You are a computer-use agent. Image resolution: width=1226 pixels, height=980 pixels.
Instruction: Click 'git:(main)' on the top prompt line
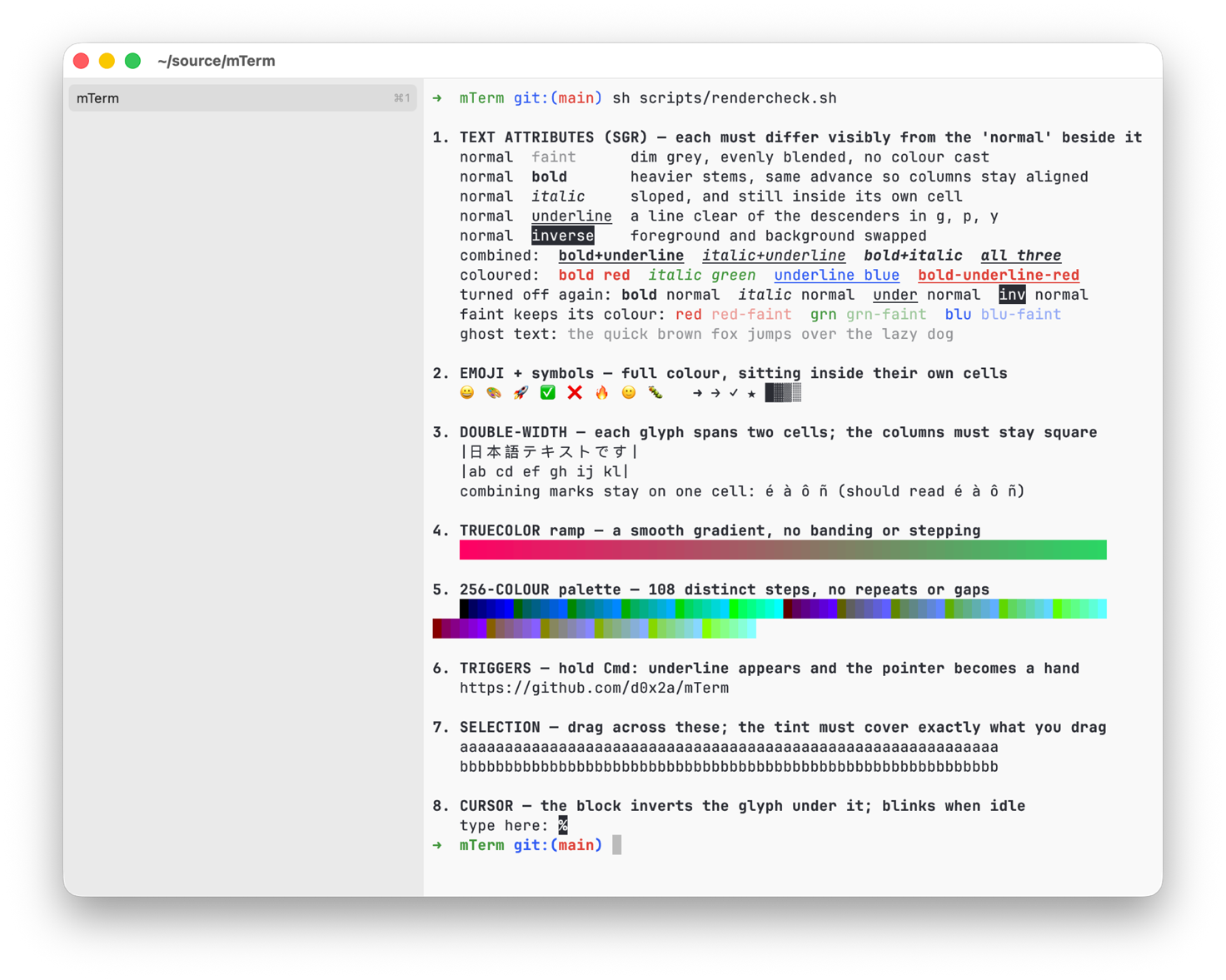coord(558,98)
